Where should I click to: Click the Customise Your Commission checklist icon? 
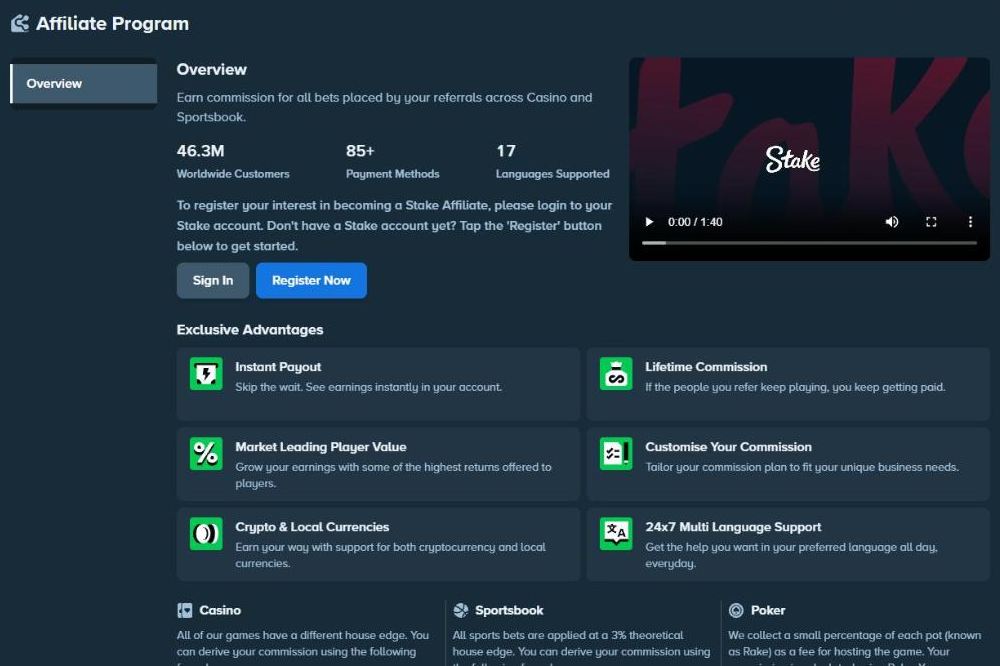coord(616,454)
